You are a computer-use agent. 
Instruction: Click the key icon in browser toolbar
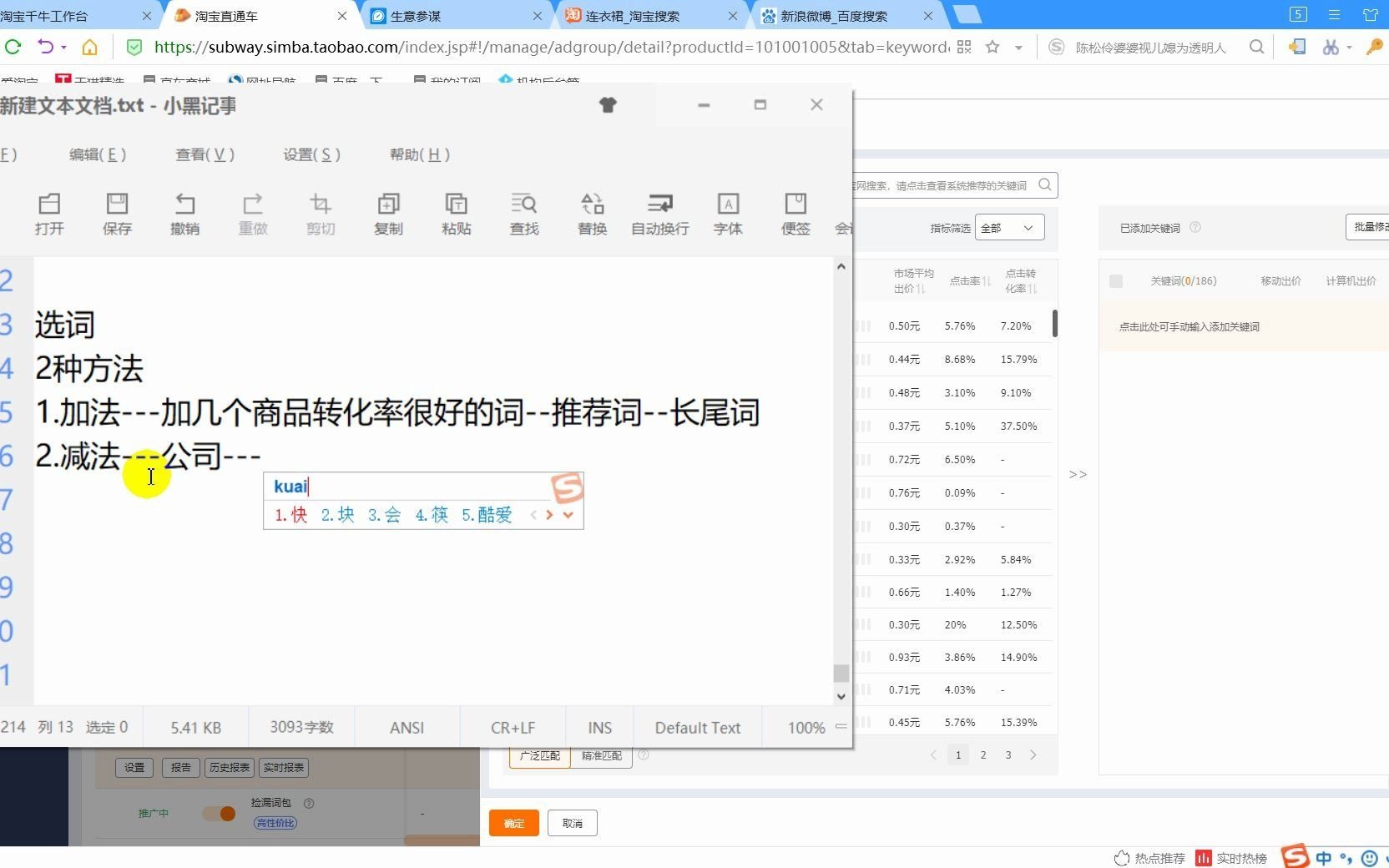coord(1374,47)
